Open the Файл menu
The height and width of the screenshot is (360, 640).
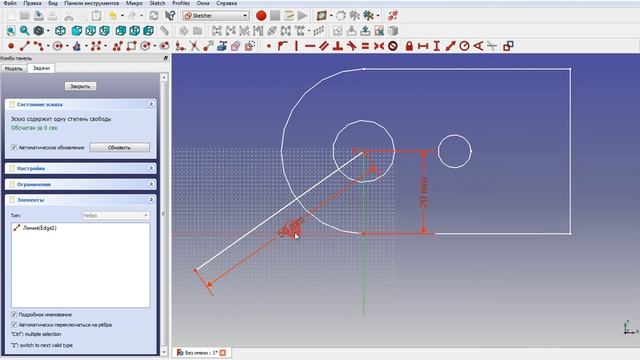(x=10, y=3)
